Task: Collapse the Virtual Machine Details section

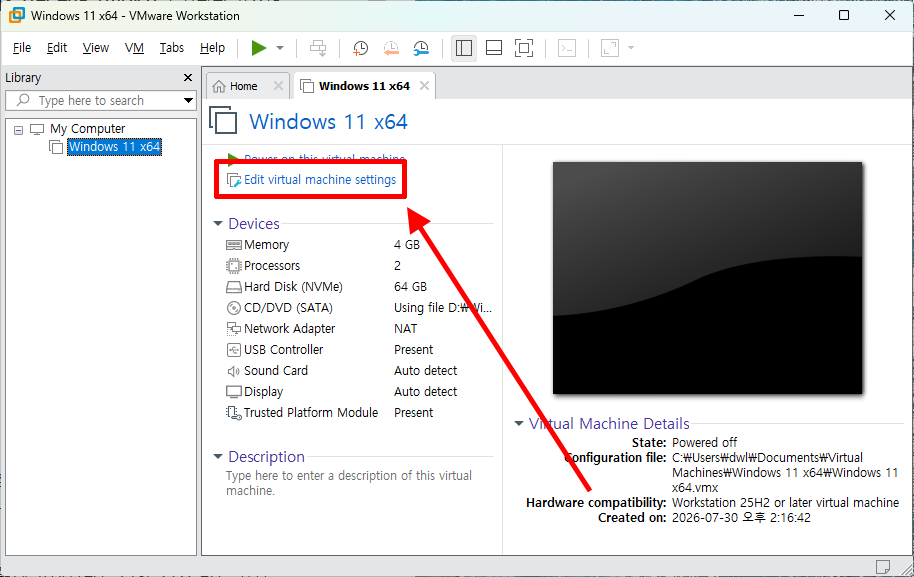Action: click(x=519, y=423)
